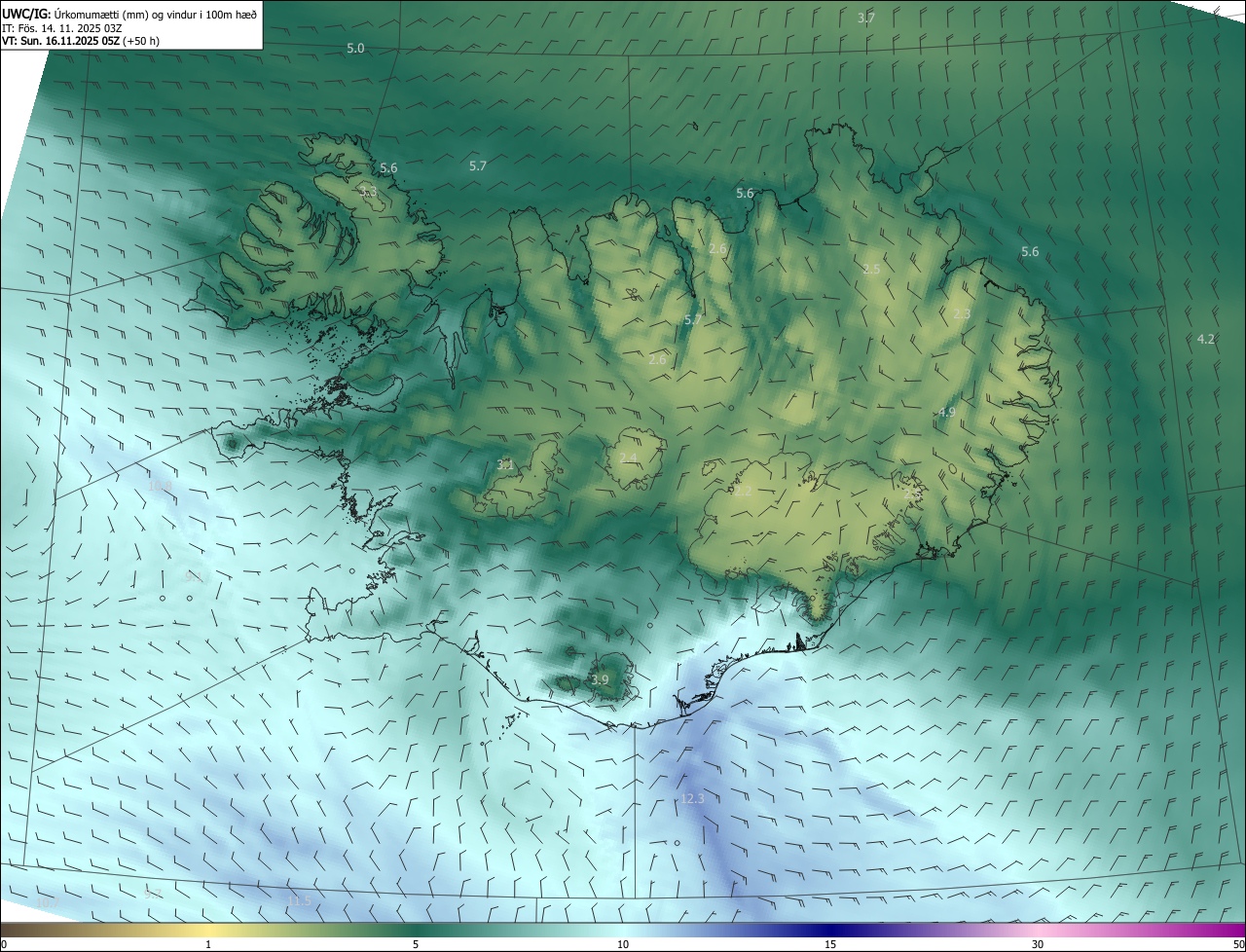Click the 11.9 value near the bottom left
The width and height of the screenshot is (1246, 952).
click(x=300, y=901)
